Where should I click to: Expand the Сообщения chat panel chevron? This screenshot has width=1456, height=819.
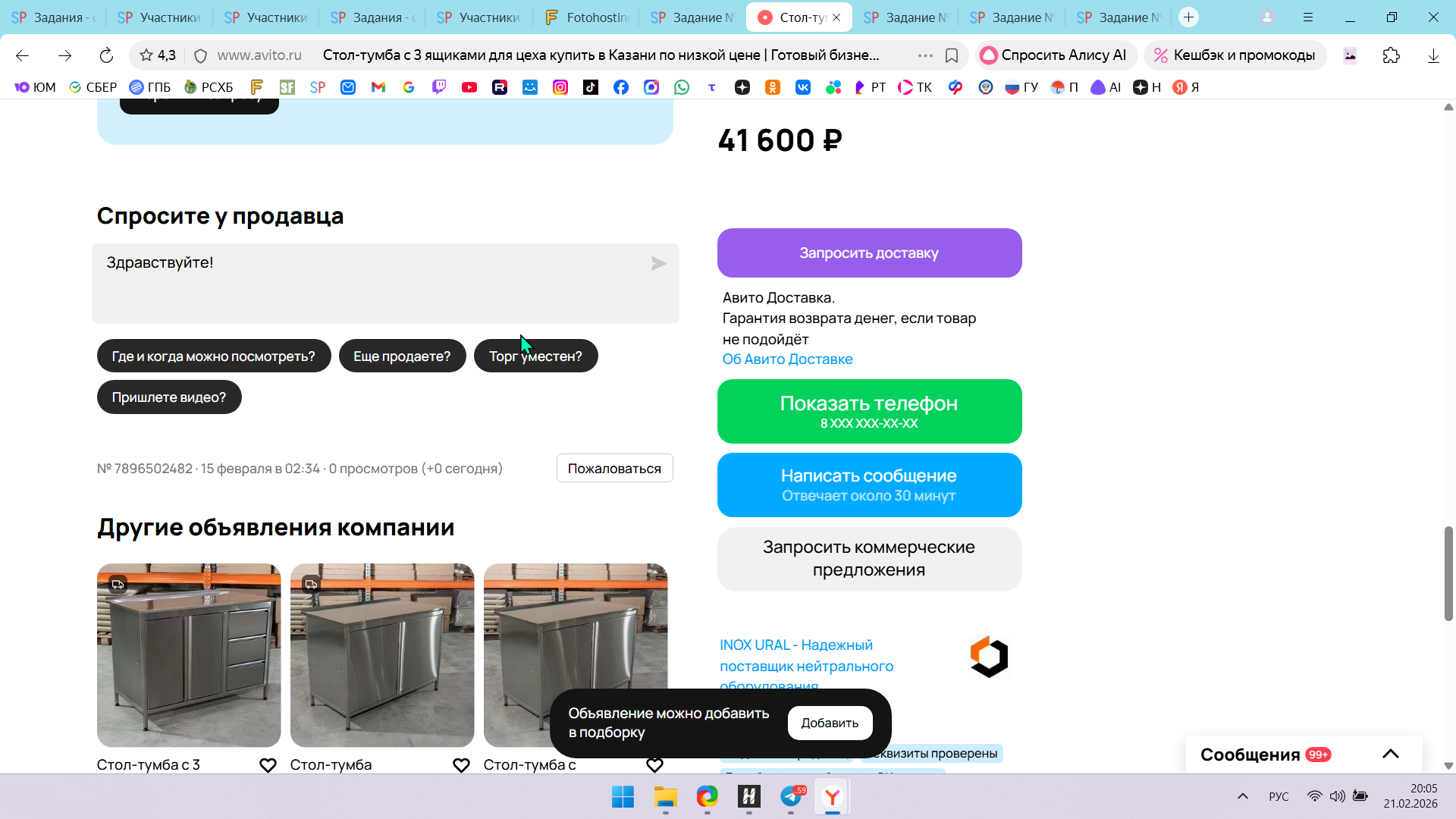[x=1390, y=754]
